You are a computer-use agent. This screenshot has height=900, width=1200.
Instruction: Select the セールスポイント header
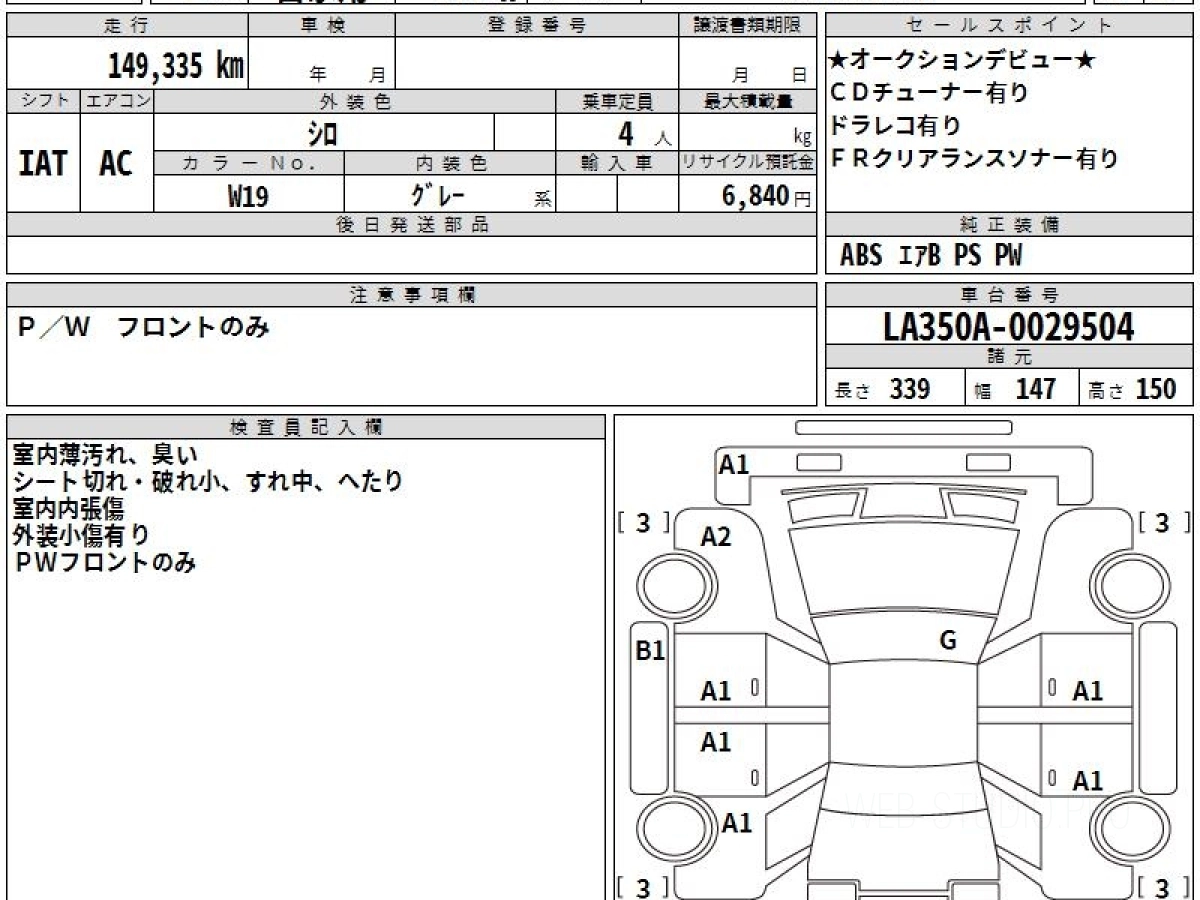[1010, 27]
